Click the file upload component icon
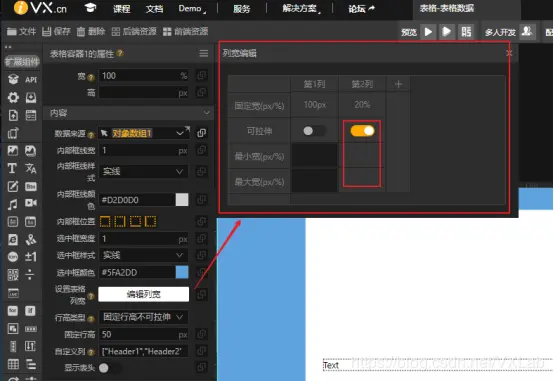554x381 pixels. [13, 115]
